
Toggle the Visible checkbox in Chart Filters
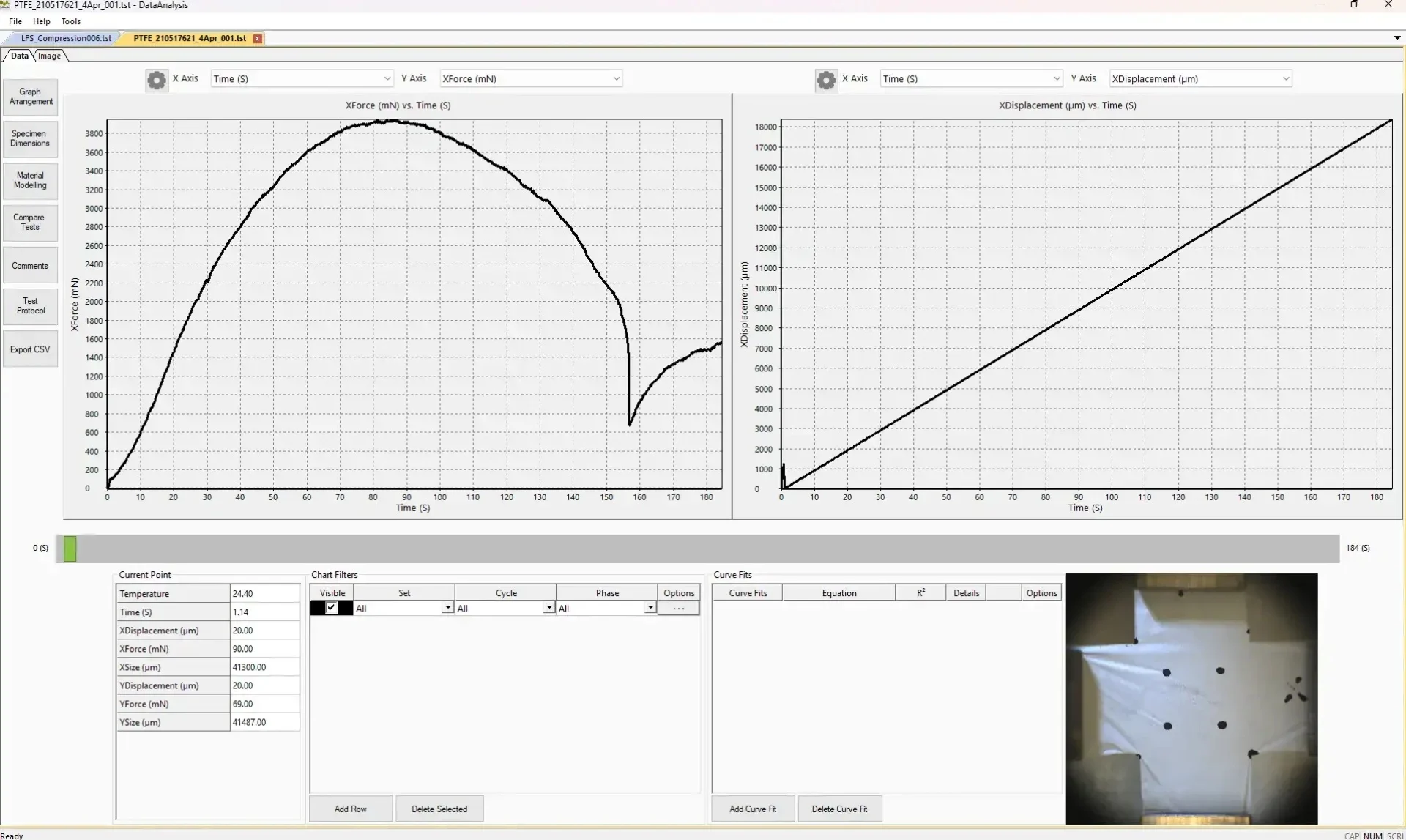click(332, 609)
